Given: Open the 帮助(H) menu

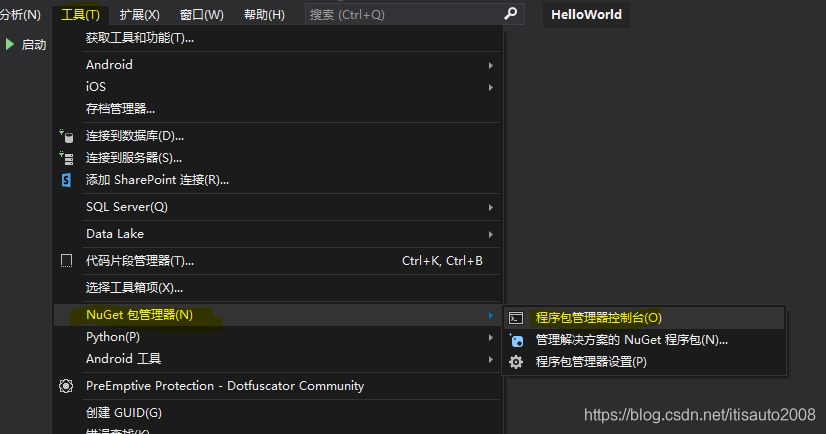Looking at the screenshot, I should point(264,14).
